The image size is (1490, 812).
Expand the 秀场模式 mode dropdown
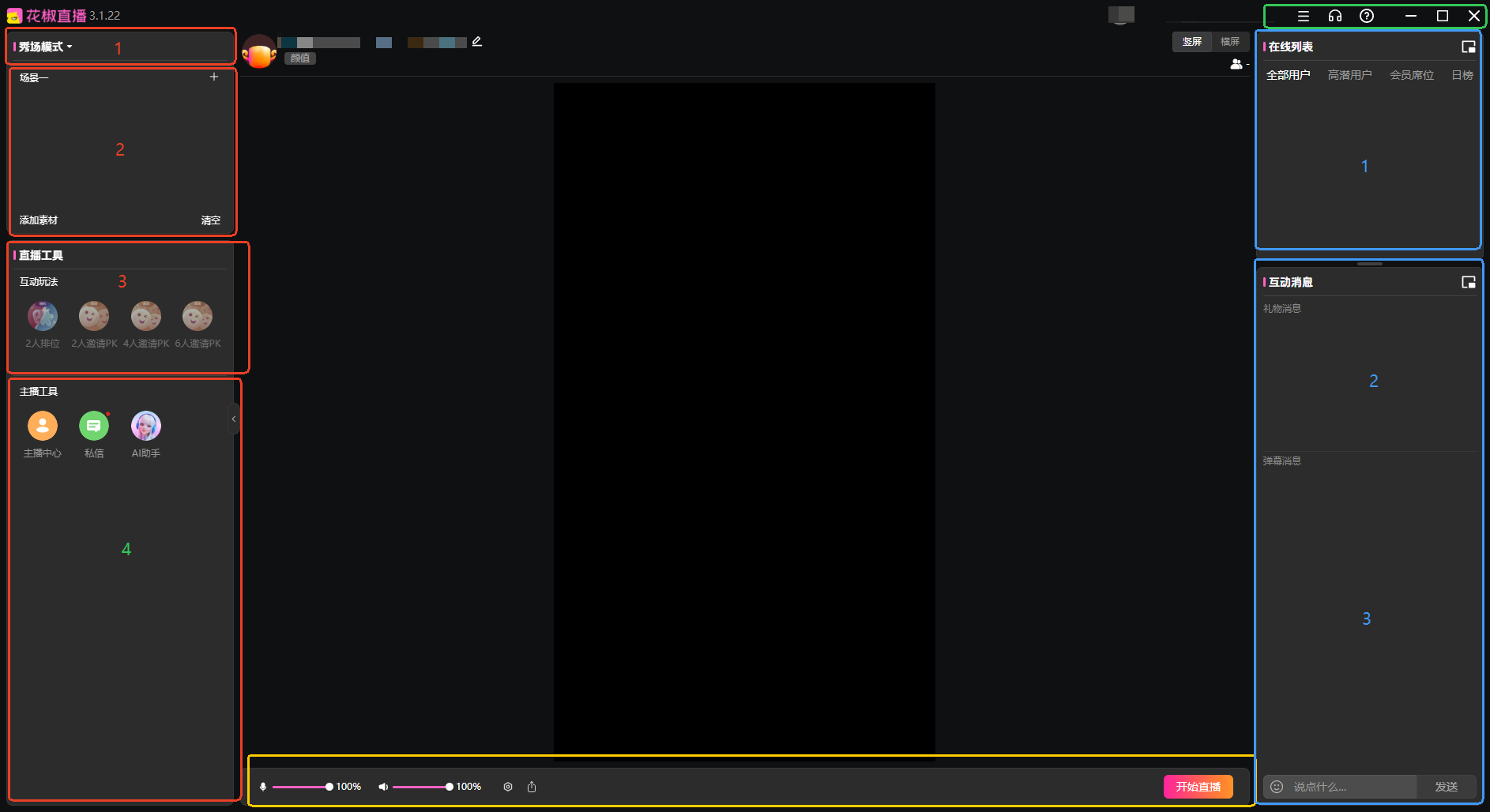point(46,47)
